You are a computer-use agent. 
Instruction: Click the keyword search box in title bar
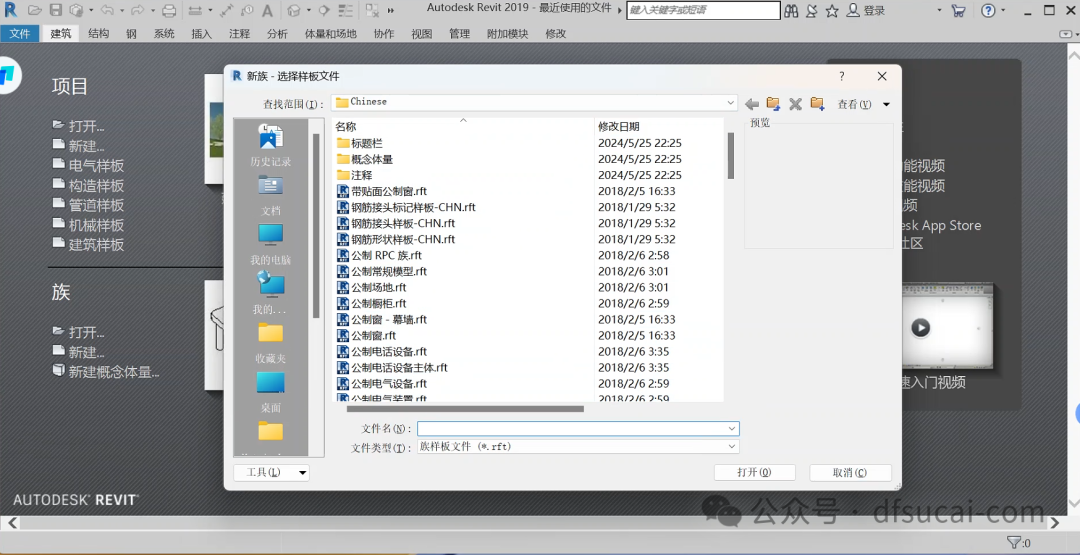point(703,10)
